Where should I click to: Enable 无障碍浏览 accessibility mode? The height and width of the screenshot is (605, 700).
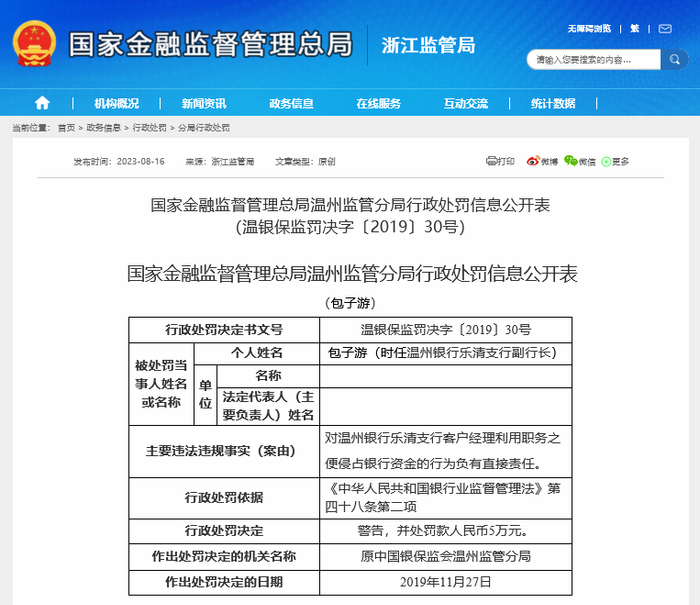click(x=589, y=29)
